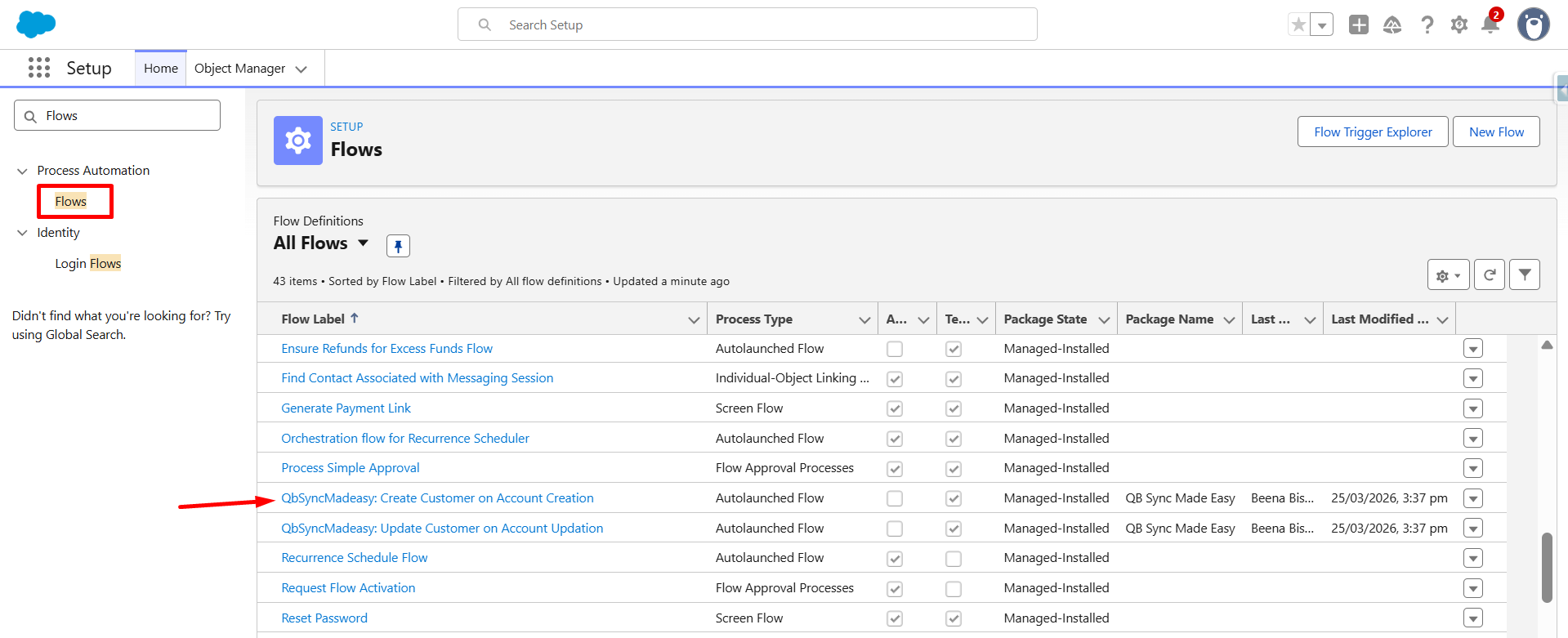Refresh the flows list
Screen dimensions: 1568x638
click(x=1490, y=275)
